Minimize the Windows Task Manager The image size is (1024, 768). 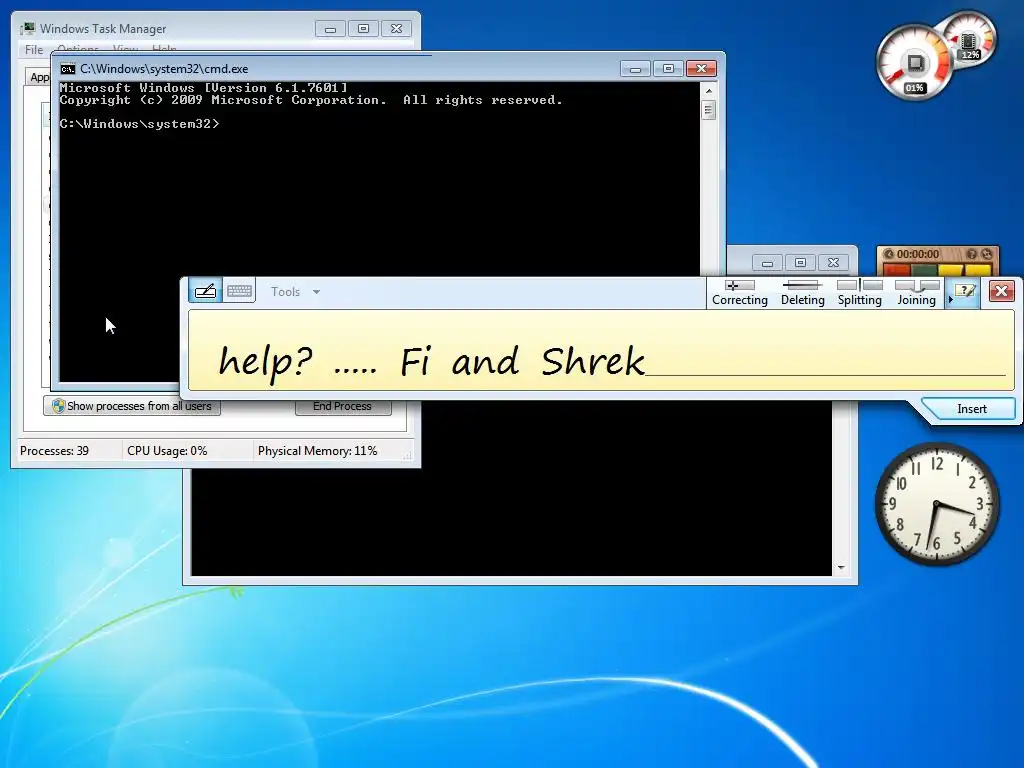pos(330,29)
